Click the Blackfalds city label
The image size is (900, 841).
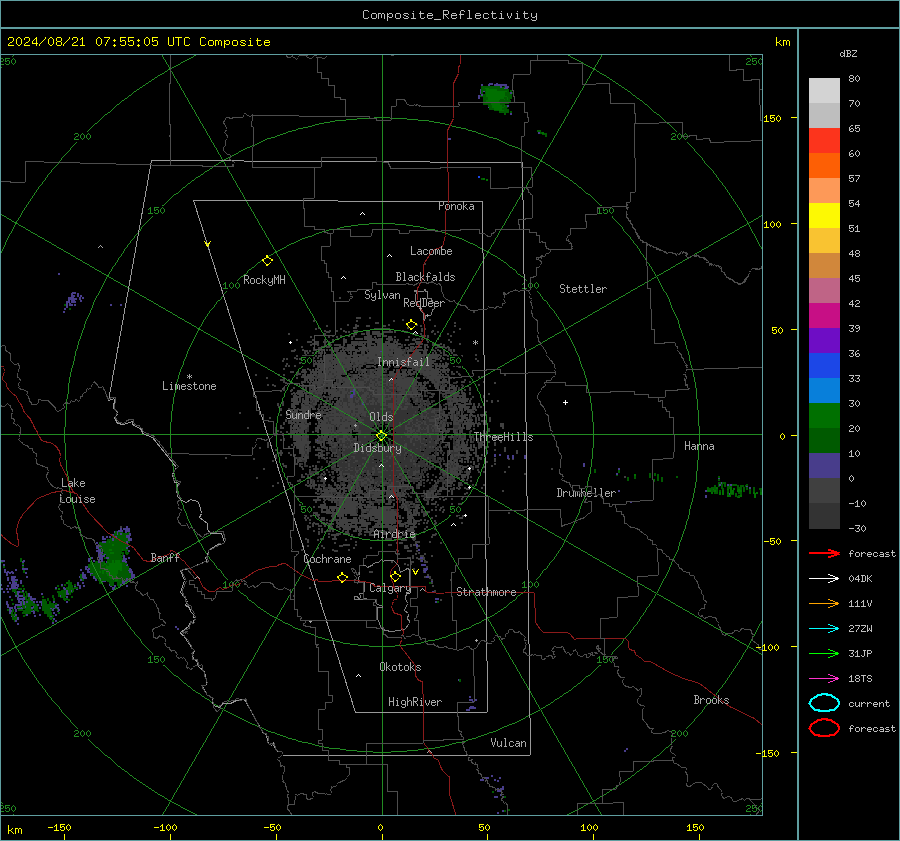[x=425, y=277]
